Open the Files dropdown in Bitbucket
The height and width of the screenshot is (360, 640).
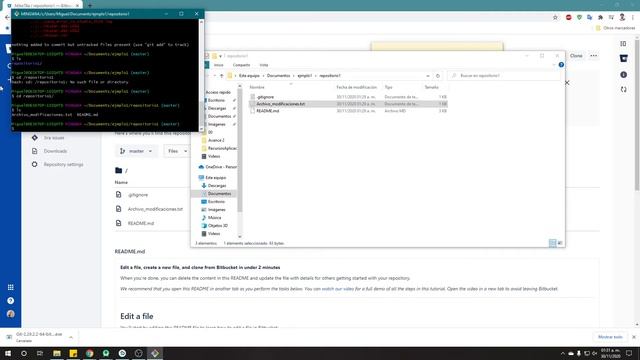[176, 151]
